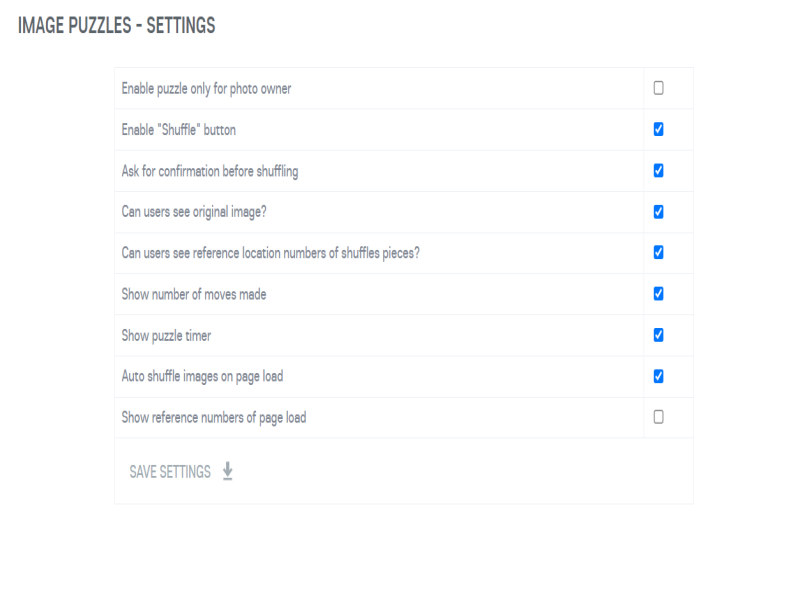Screen dimensions: 800x600
Task: Click the "Show puzzle timer" label text
Action: pyautogui.click(x=166, y=335)
